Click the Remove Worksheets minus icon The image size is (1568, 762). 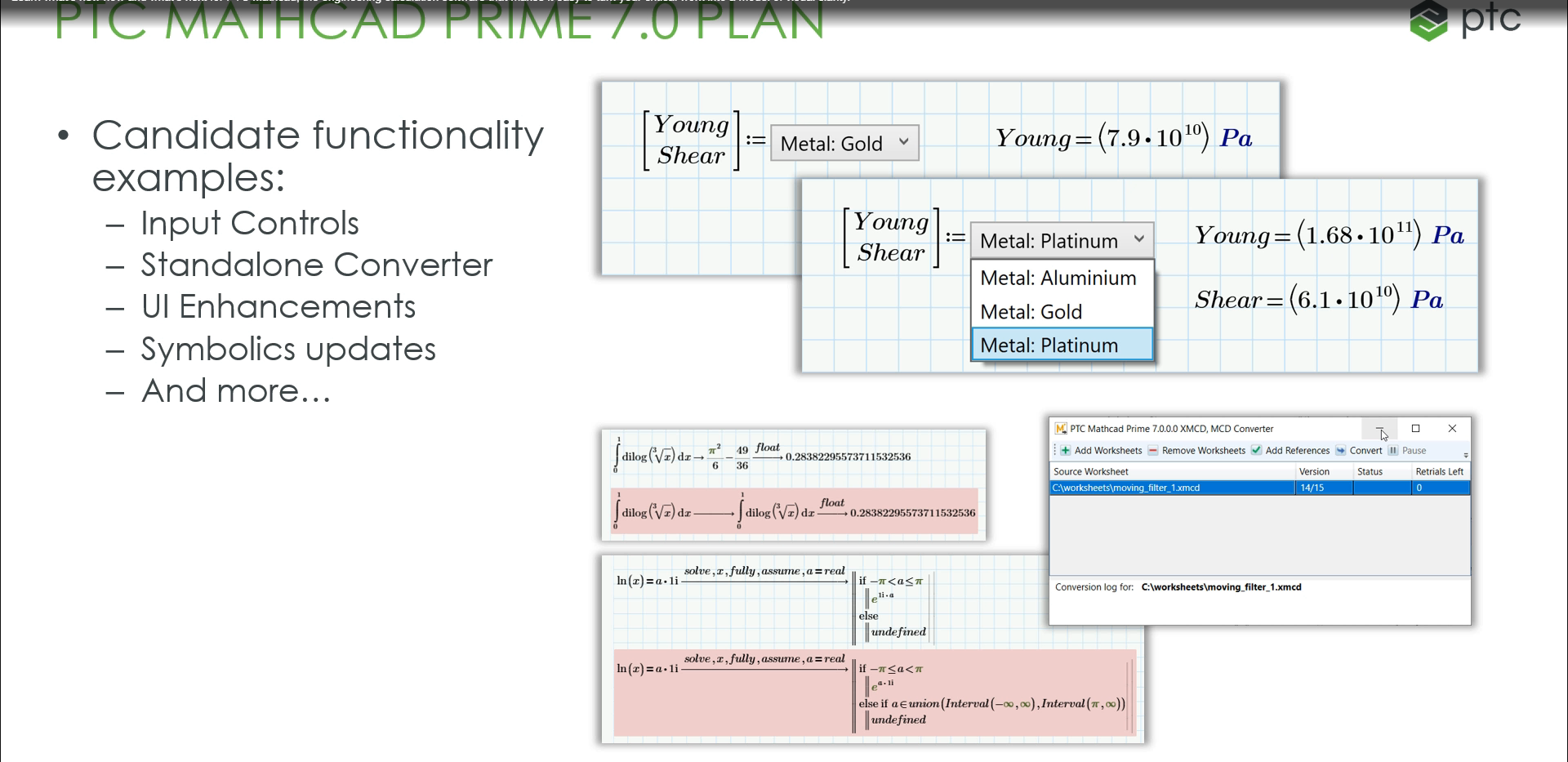tap(1153, 451)
